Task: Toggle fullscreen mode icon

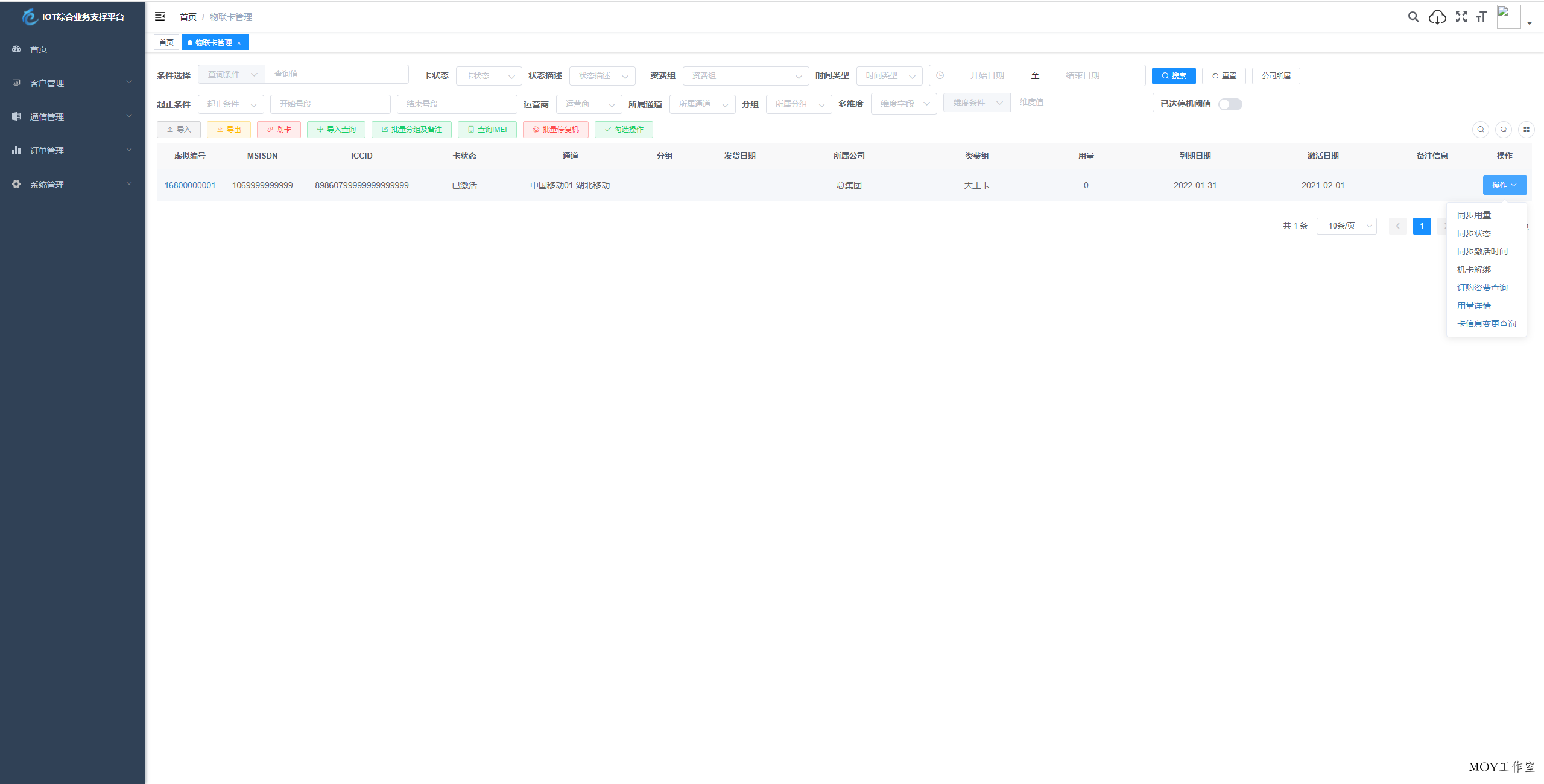Action: [x=1461, y=17]
